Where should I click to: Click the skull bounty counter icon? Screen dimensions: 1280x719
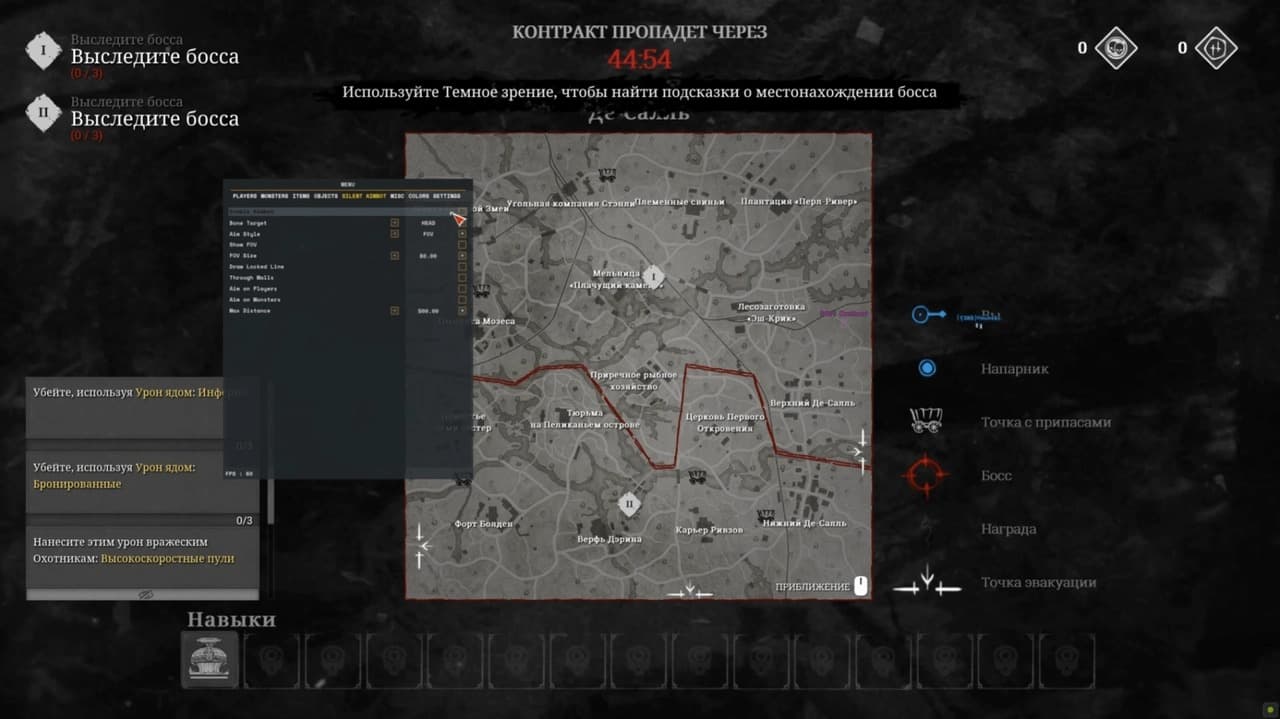pyautogui.click(x=1115, y=48)
